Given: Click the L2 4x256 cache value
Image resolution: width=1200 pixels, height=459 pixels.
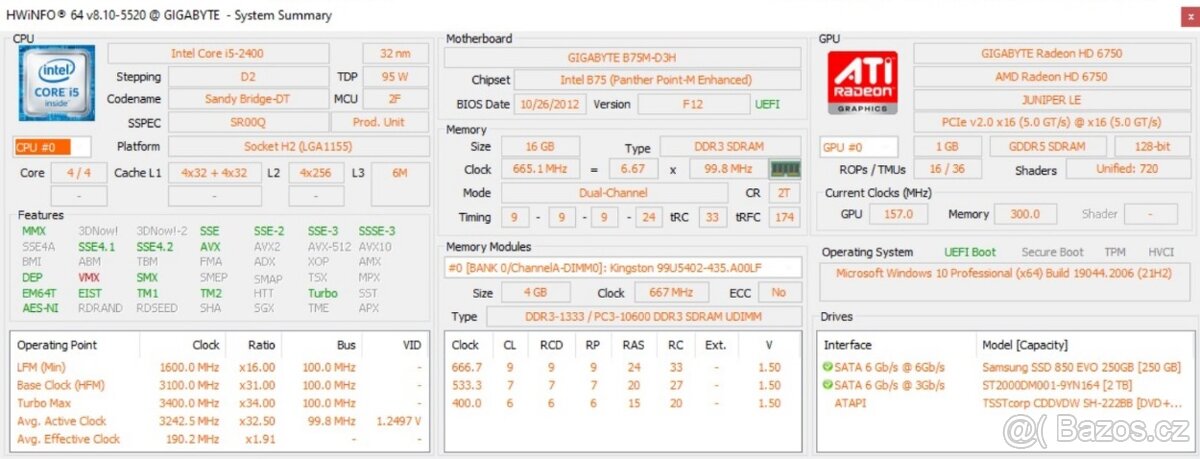Looking at the screenshot, I should click(317, 173).
